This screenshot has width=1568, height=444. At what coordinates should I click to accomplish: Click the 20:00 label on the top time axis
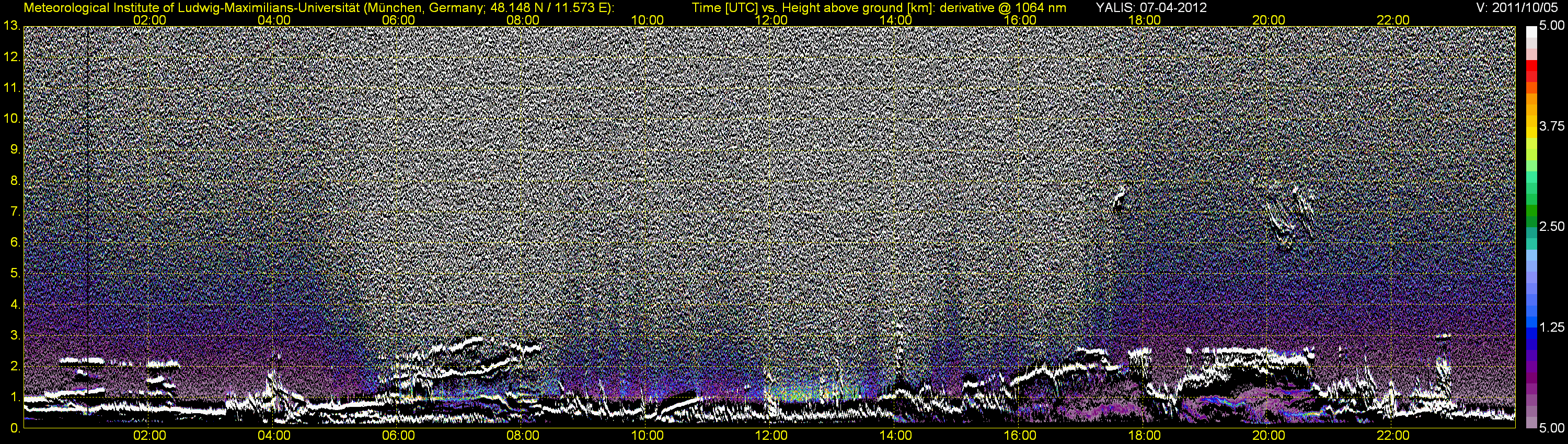tap(1269, 20)
